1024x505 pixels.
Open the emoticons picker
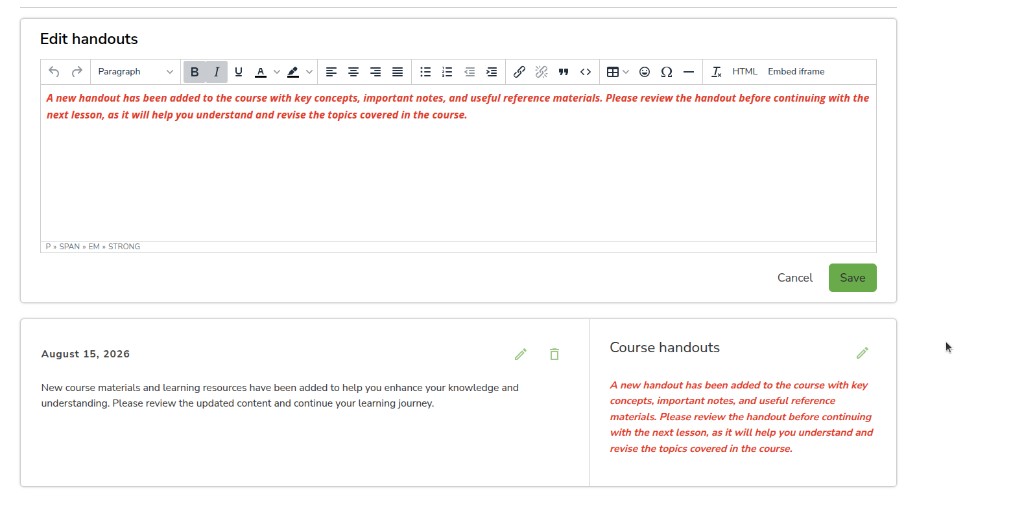(645, 72)
